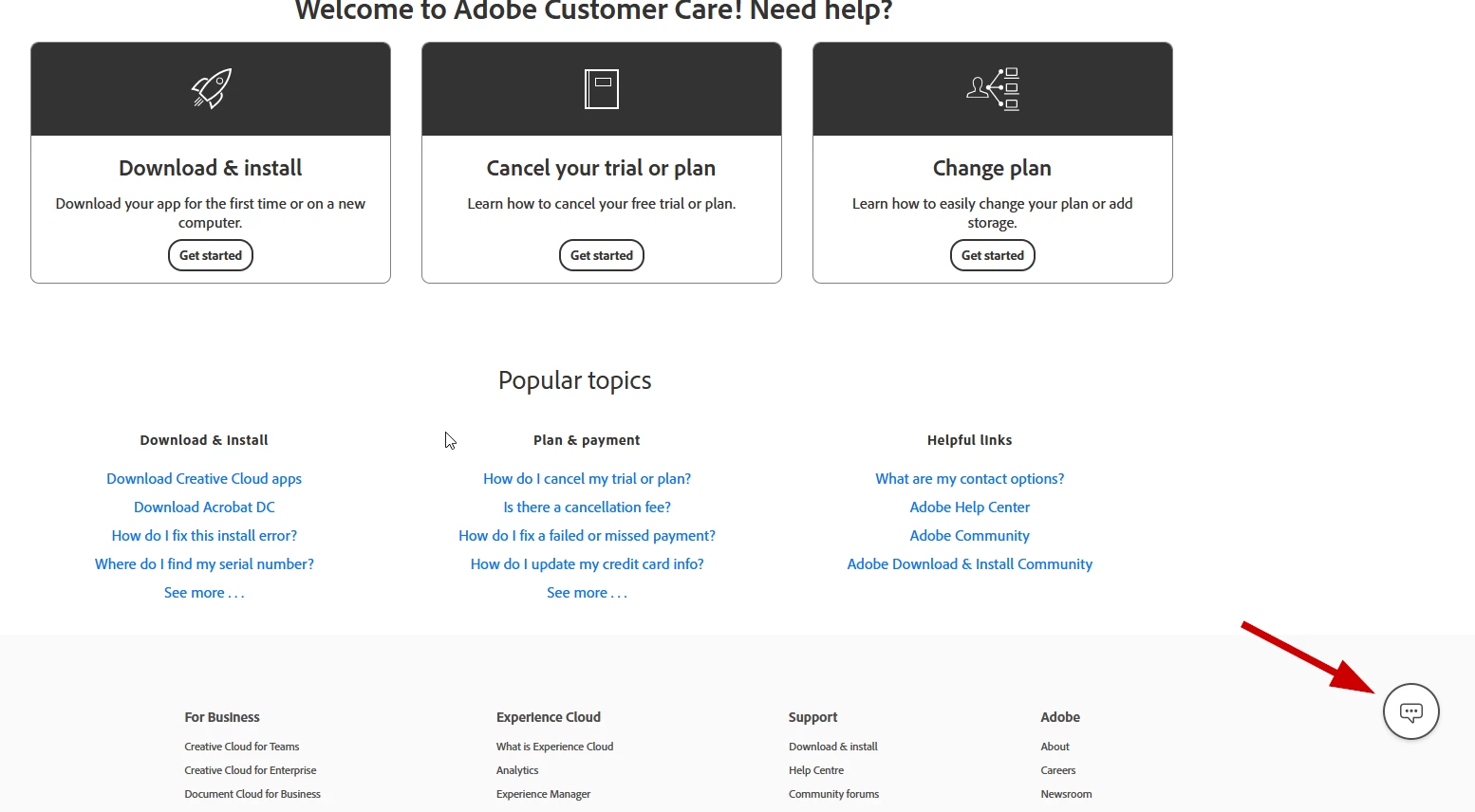
Task: Open Is there a cancellation fee link
Action: pyautogui.click(x=587, y=507)
